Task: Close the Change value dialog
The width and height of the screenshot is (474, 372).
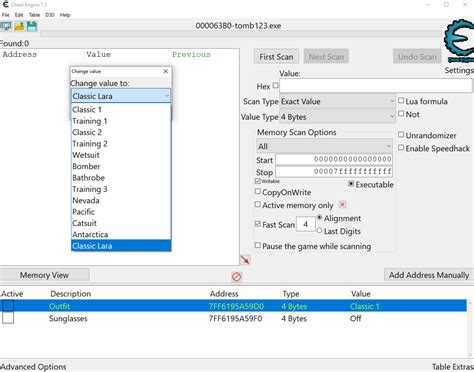Action: tap(166, 71)
